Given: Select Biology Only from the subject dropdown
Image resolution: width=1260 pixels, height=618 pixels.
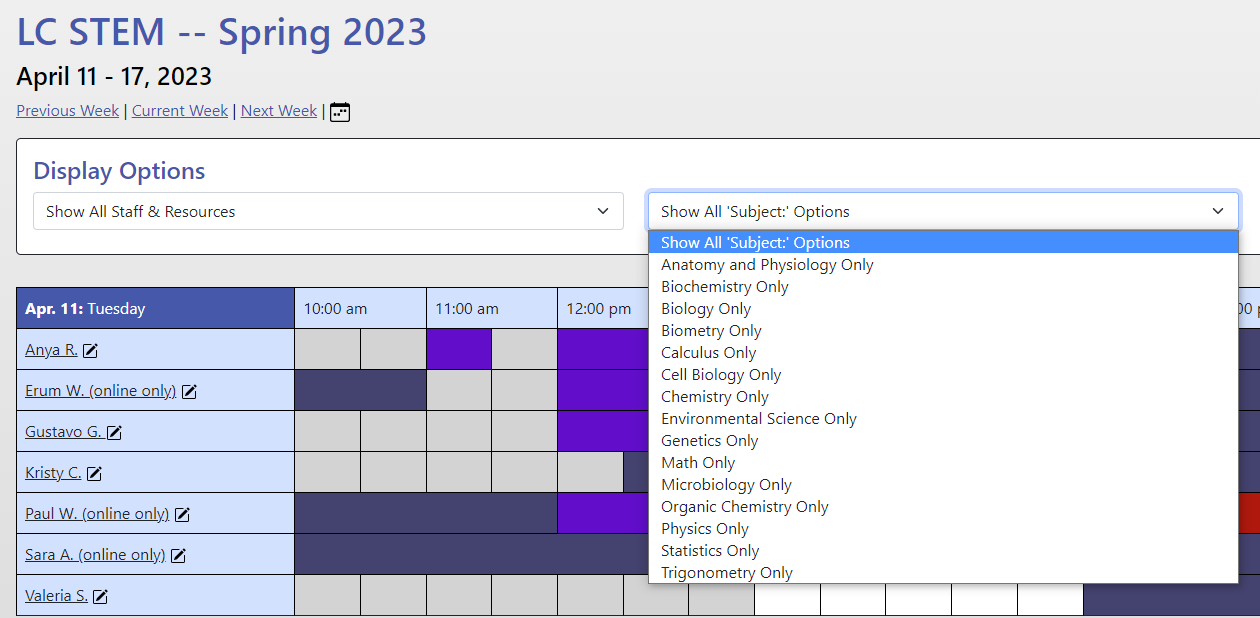Looking at the screenshot, I should (705, 308).
